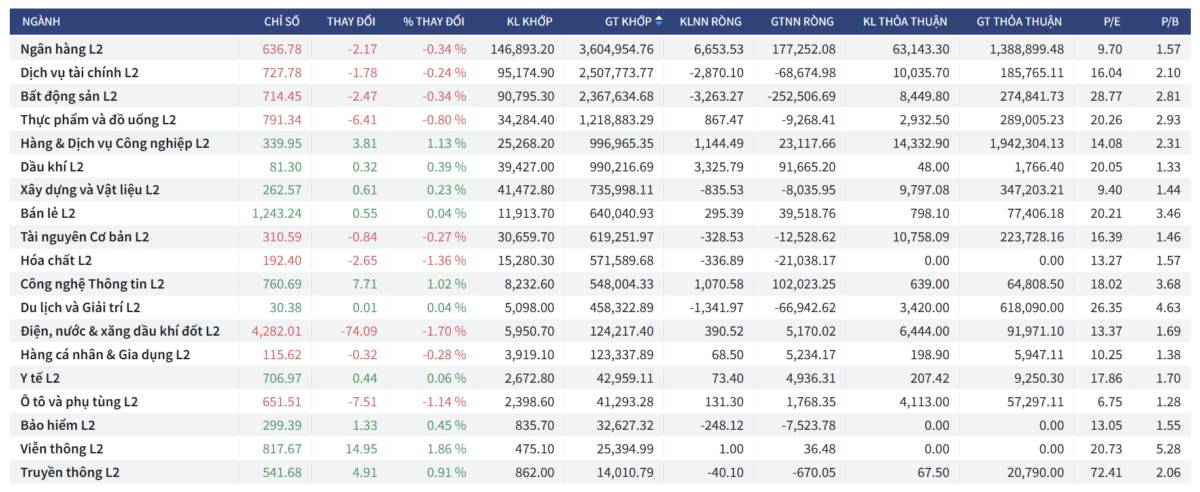Open Bất động sản L2 sector
The width and height of the screenshot is (1200, 492).
tap(69, 96)
